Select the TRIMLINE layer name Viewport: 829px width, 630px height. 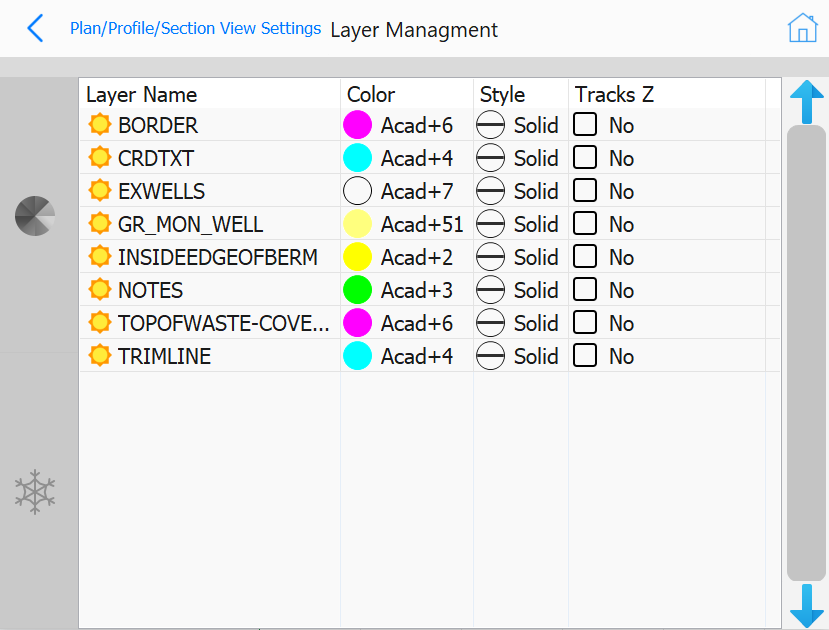pos(164,356)
